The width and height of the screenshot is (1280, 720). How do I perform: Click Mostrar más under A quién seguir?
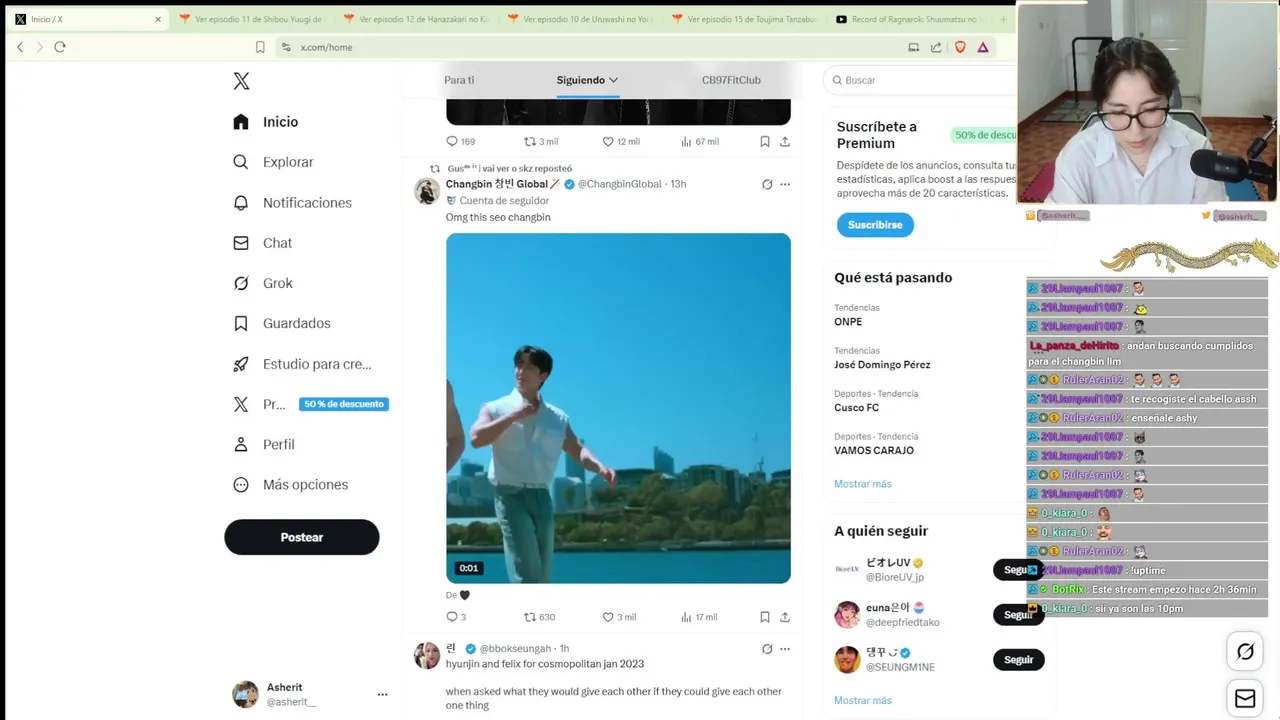point(862,700)
